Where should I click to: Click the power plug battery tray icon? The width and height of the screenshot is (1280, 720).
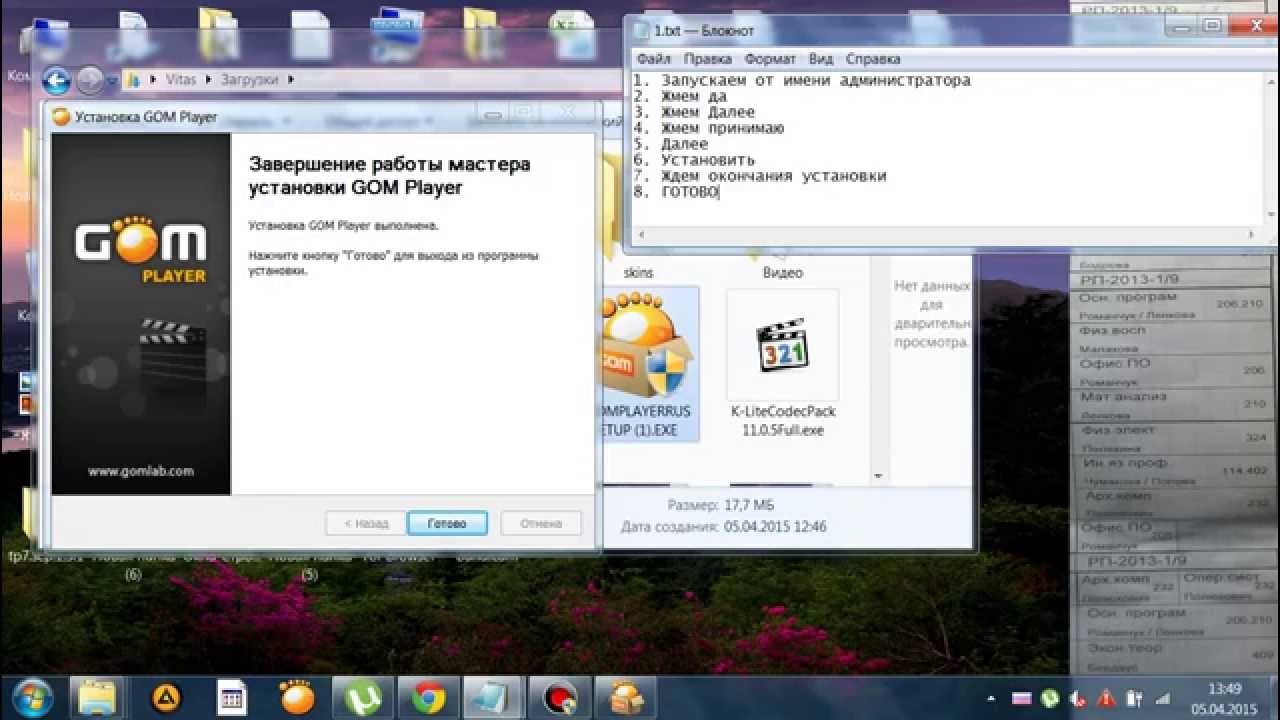(1135, 698)
